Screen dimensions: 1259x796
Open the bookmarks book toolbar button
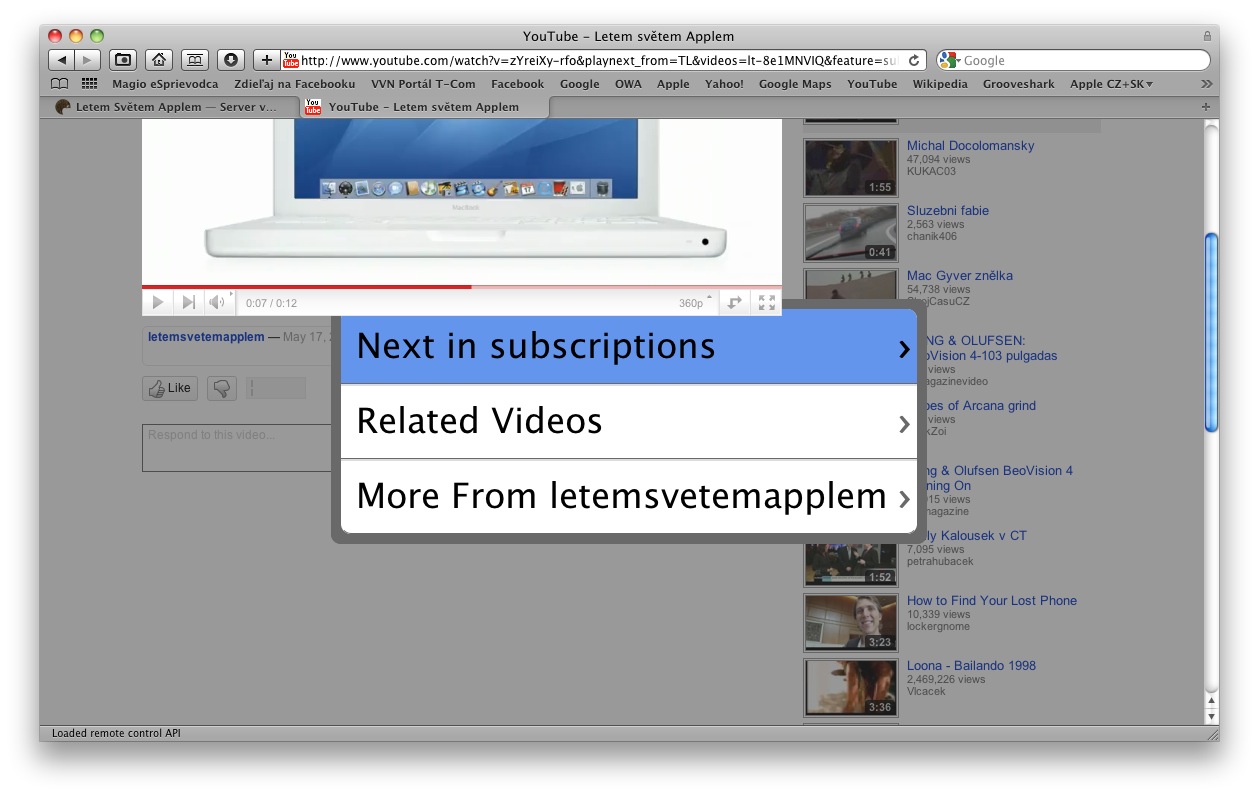click(194, 60)
